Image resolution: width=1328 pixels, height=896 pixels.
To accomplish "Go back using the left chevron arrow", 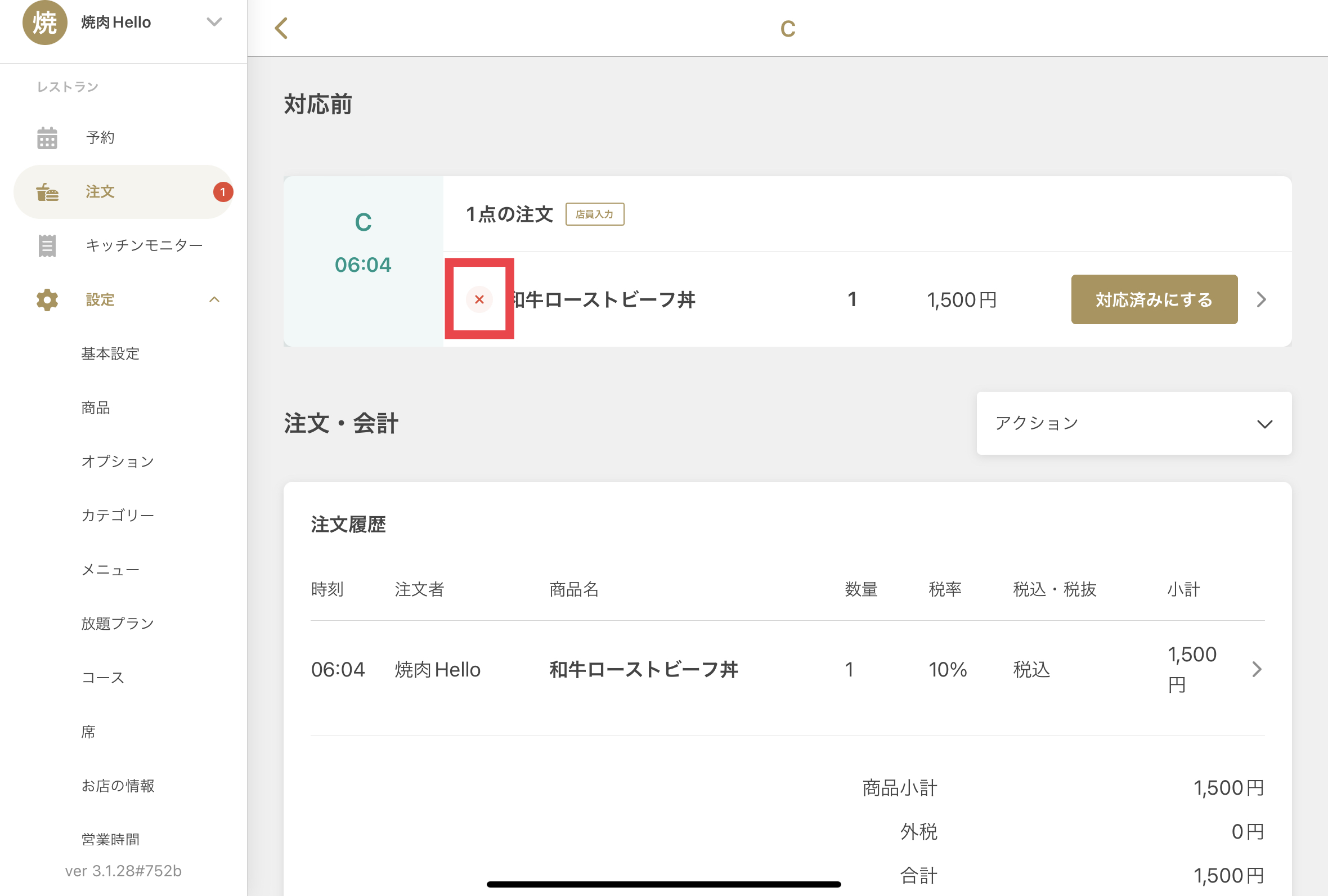I will pos(281,28).
